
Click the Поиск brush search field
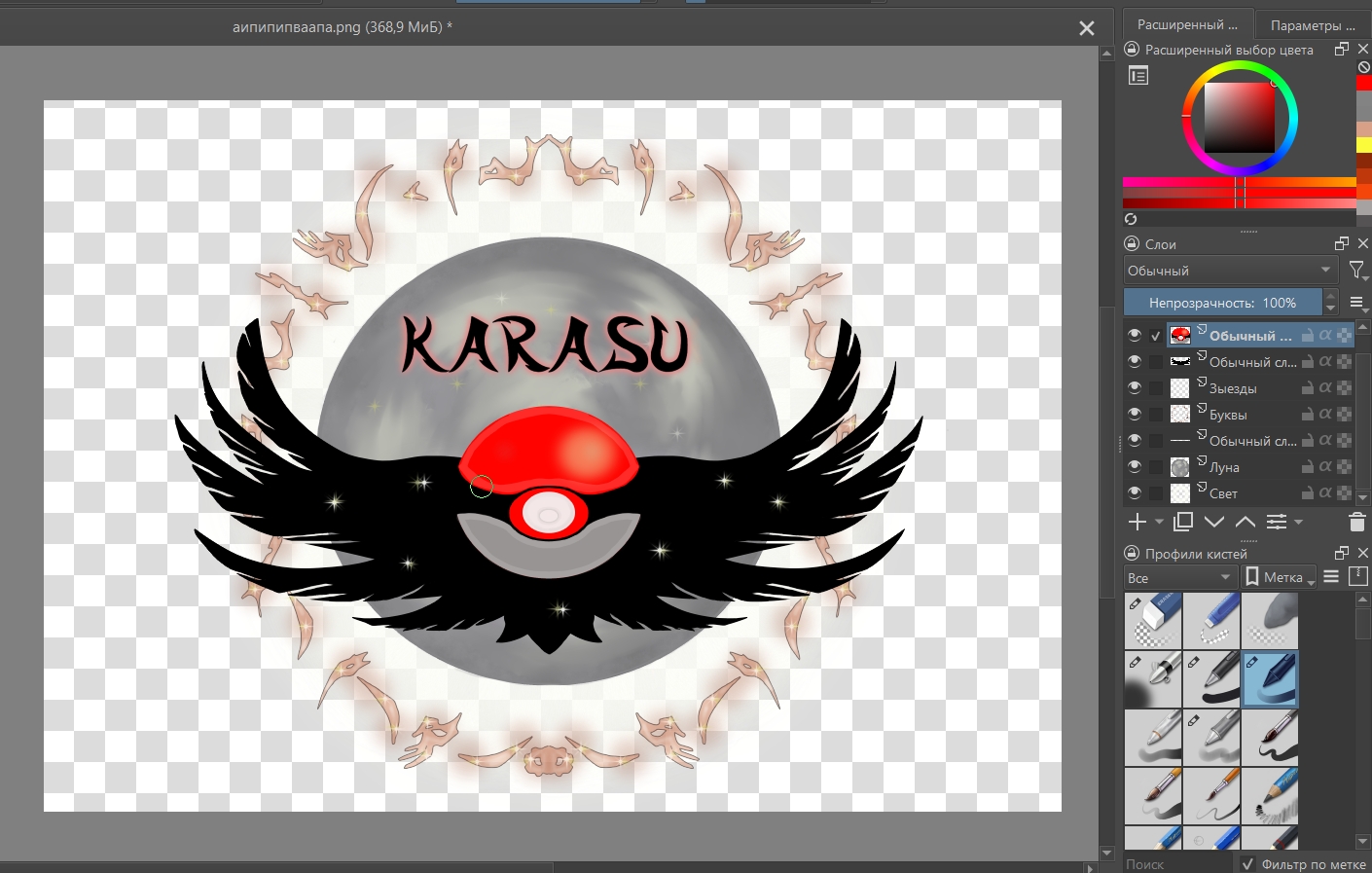click(x=1176, y=864)
